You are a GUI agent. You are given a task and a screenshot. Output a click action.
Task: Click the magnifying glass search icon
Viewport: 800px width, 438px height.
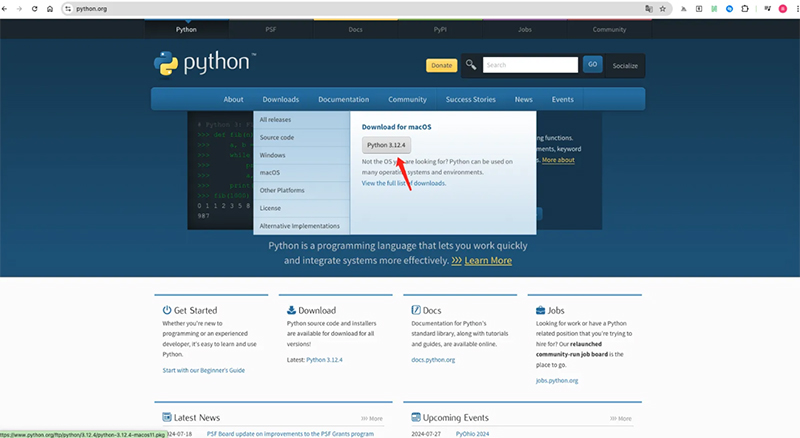(471, 65)
